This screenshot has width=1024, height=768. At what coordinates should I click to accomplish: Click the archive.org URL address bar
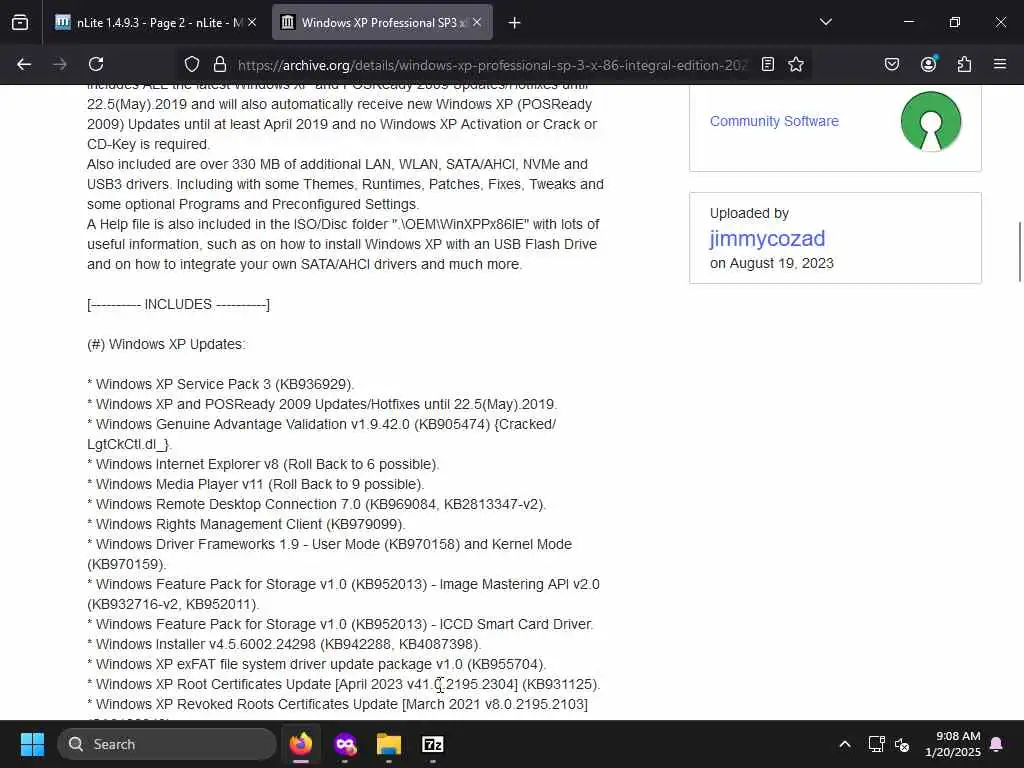pyautogui.click(x=492, y=65)
